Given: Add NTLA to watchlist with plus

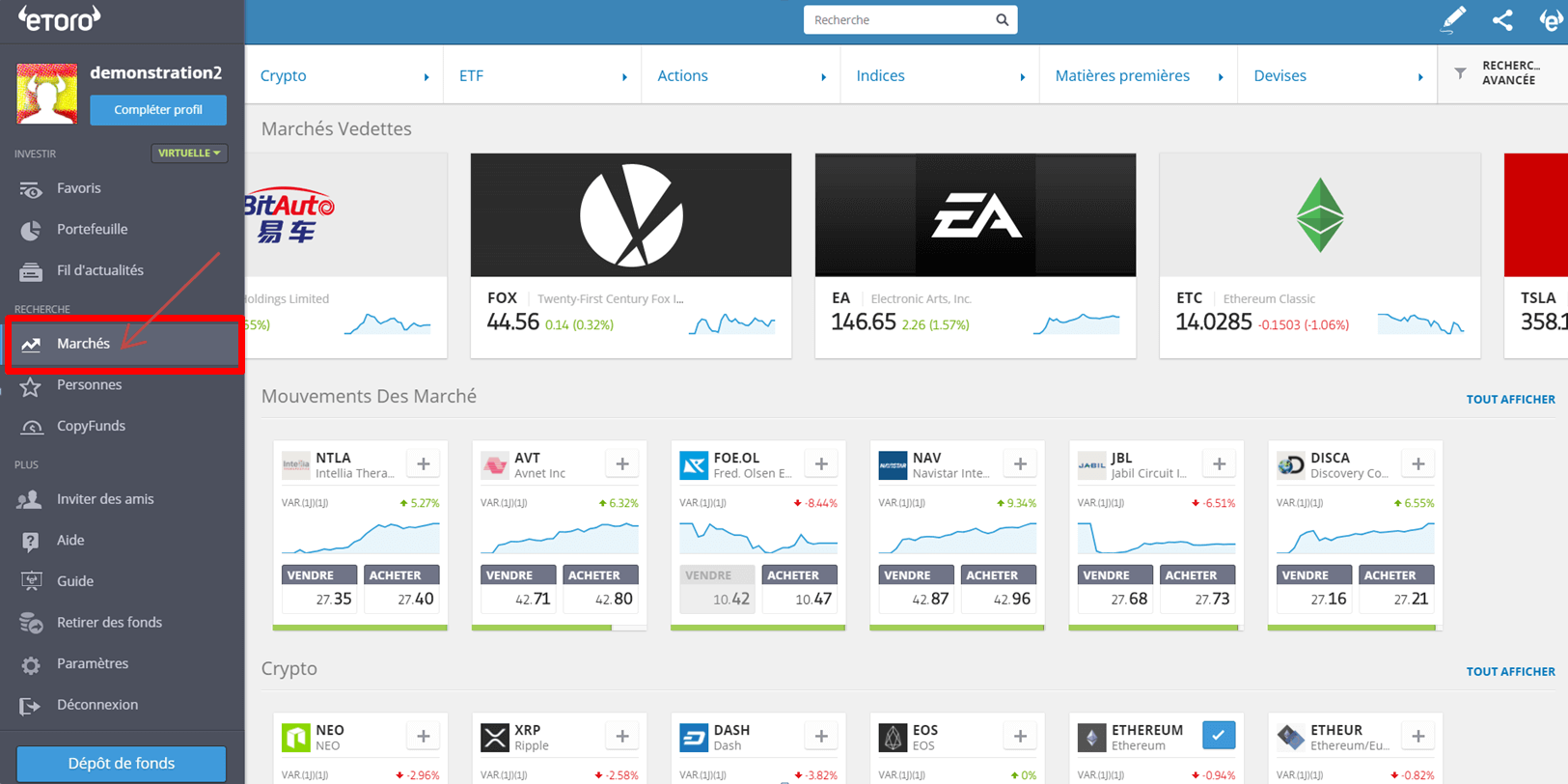Looking at the screenshot, I should click(x=424, y=464).
